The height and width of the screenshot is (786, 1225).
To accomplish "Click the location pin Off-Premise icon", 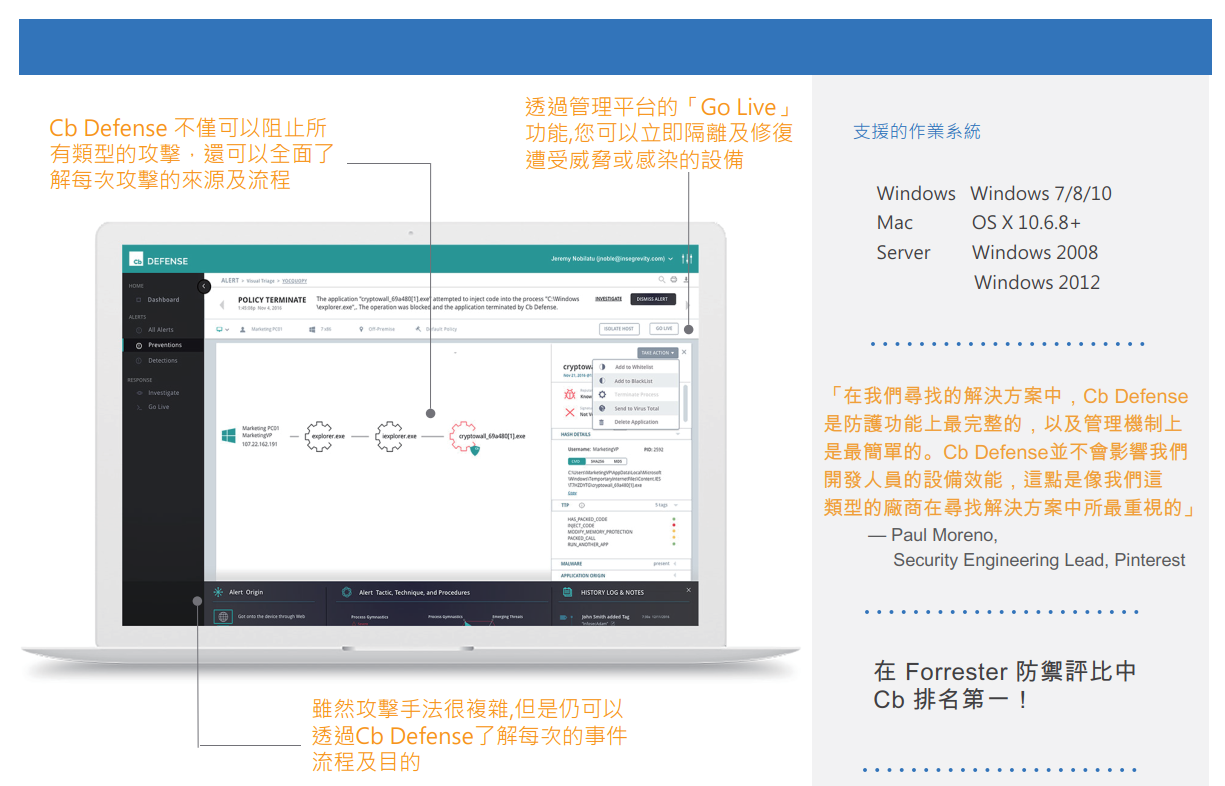I will click(361, 329).
